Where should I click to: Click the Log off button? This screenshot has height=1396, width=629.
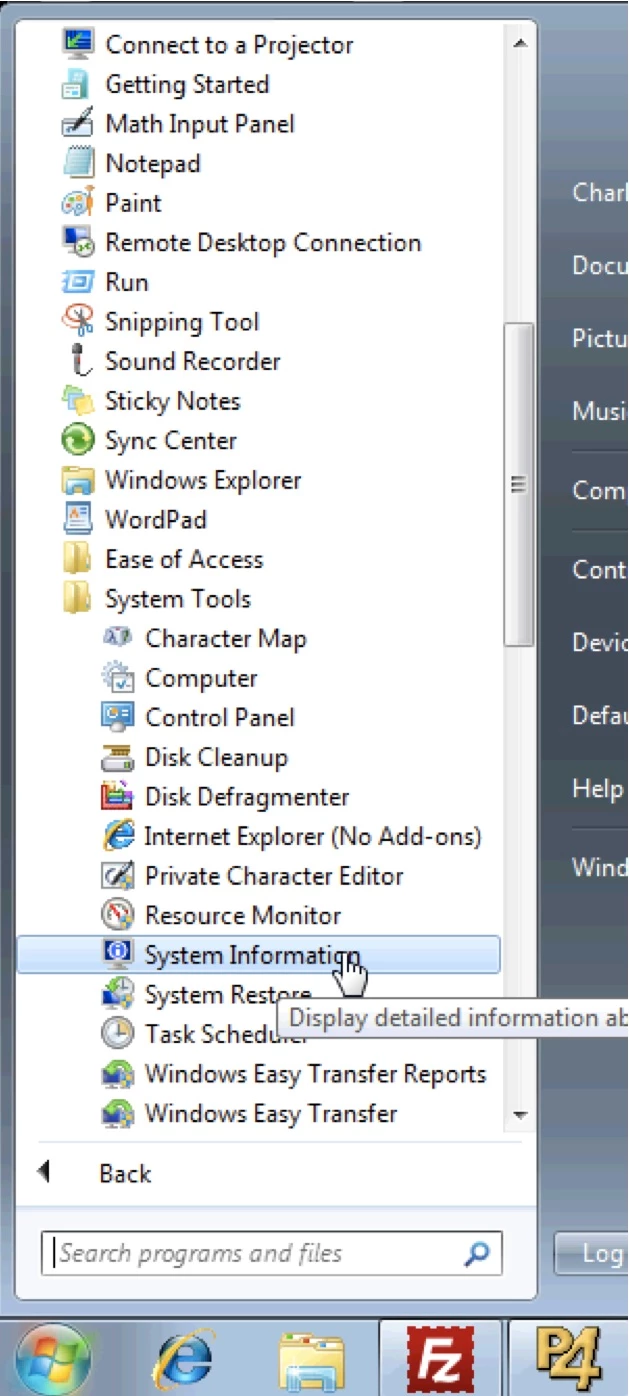pos(591,1253)
